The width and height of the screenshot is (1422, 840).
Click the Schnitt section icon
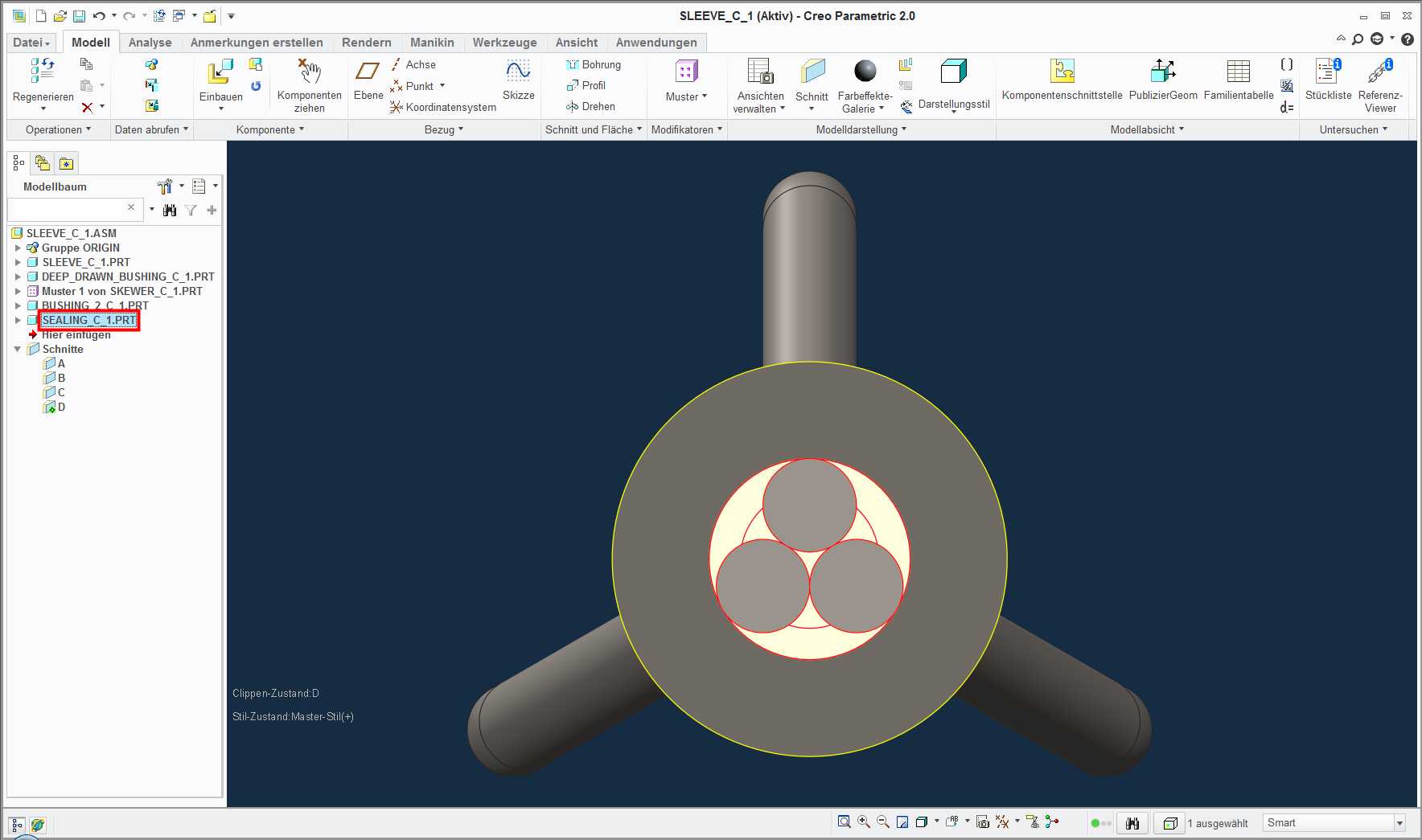coord(812,72)
